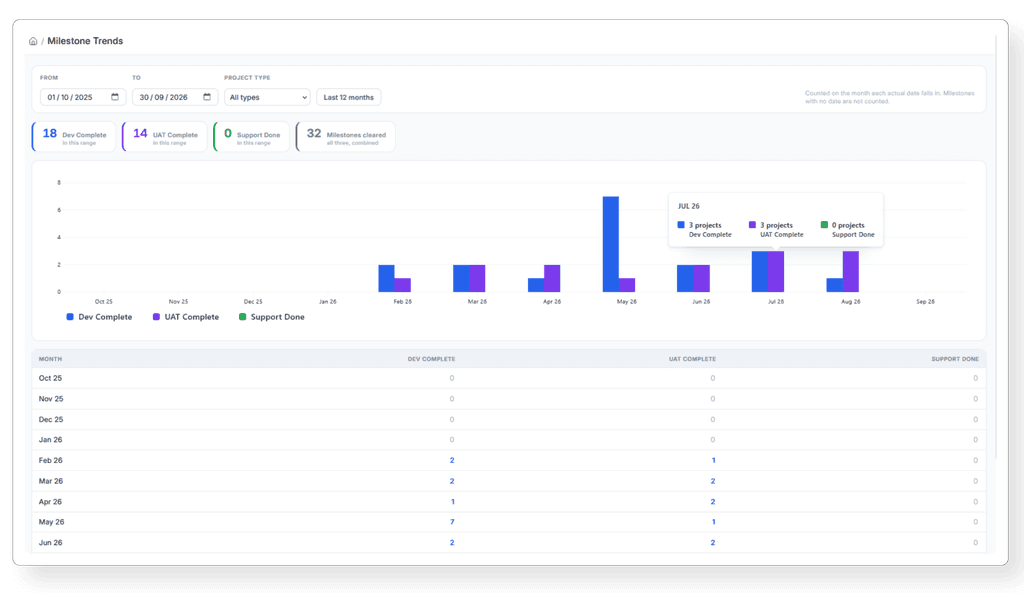1024x594 pixels.
Task: Open the Project Type dropdown
Action: [267, 97]
